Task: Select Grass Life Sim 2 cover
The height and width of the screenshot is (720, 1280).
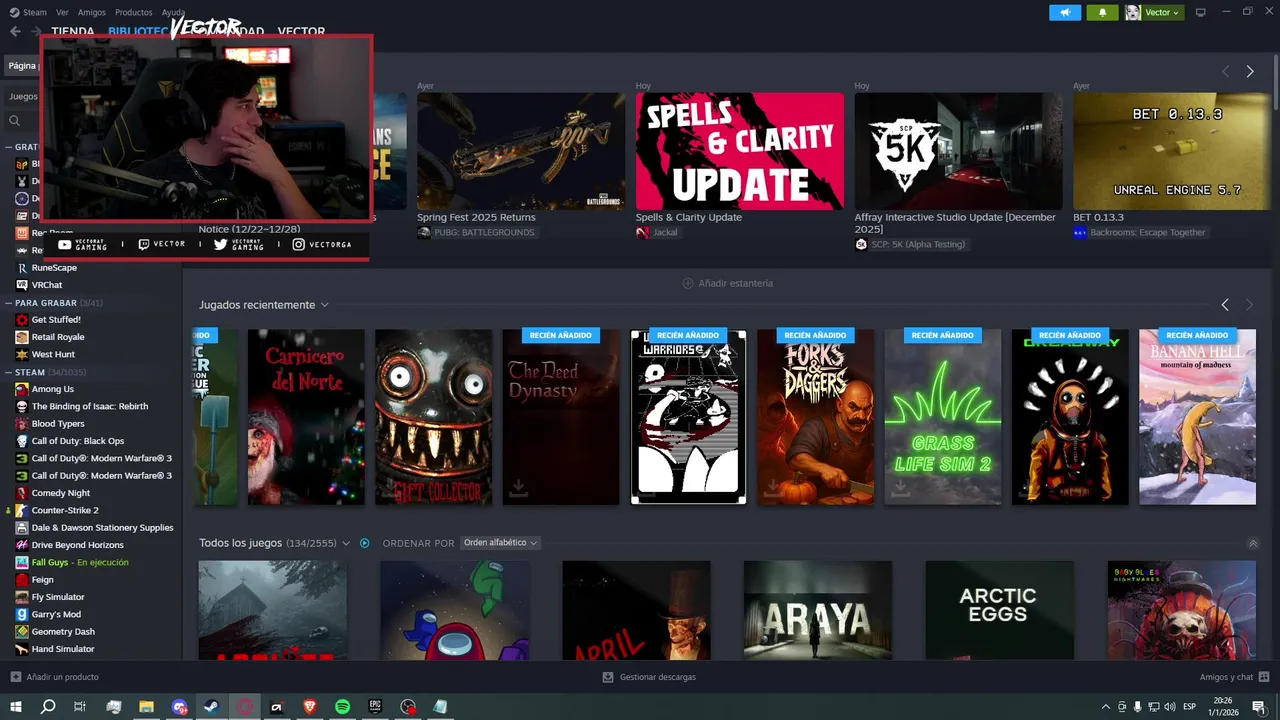Action: click(x=943, y=417)
